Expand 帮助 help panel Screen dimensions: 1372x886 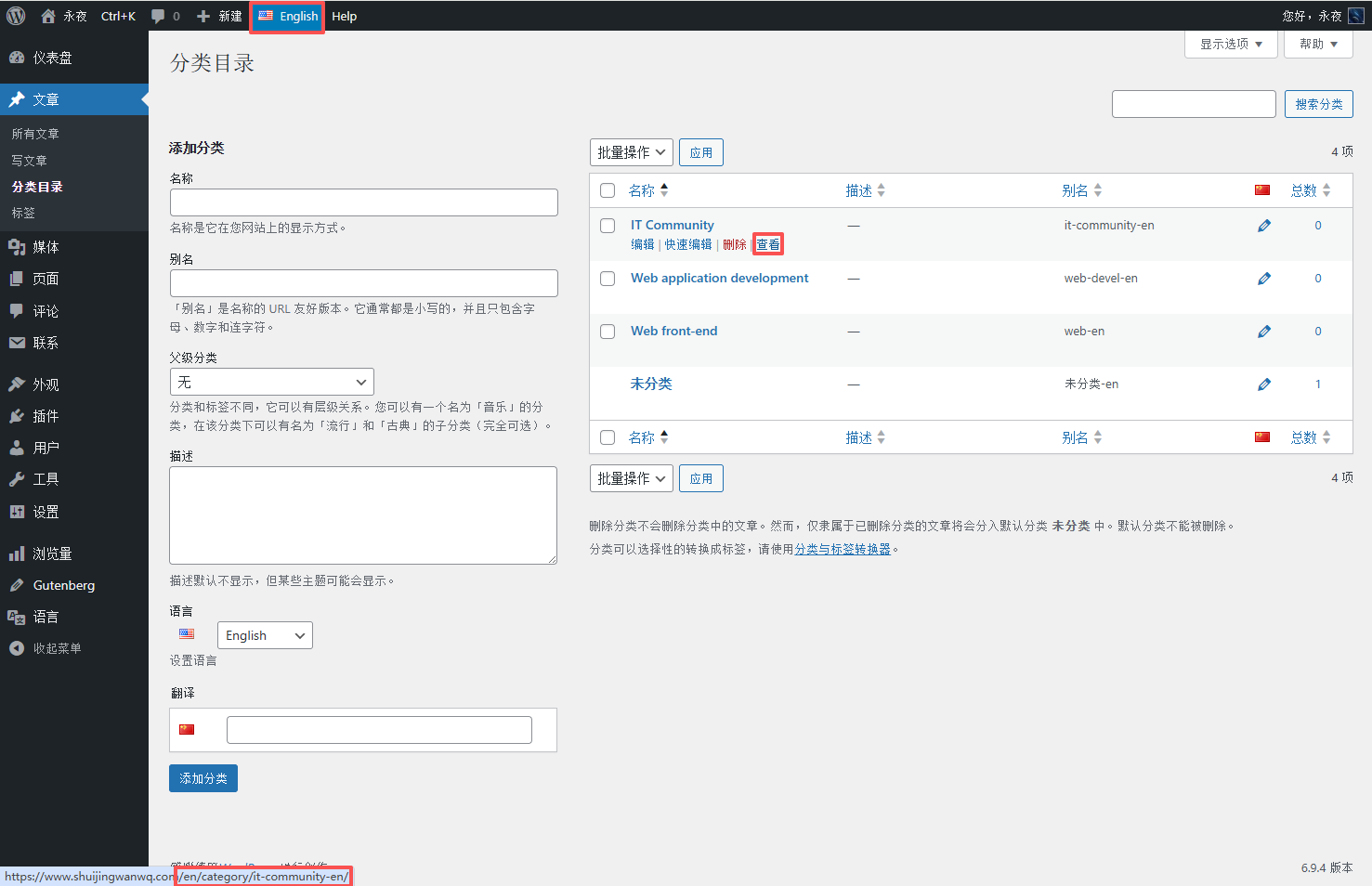(1318, 44)
